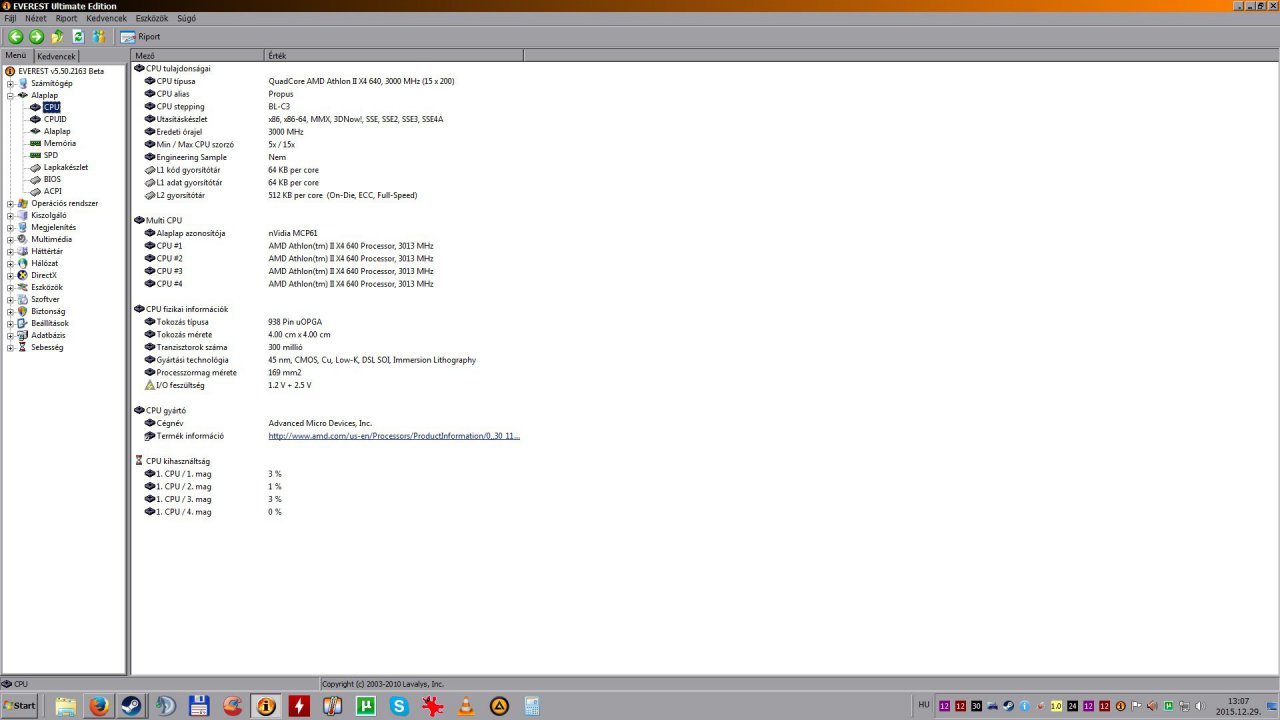The image size is (1280, 720).
Task: Switch to the Kedvencek tab in sidebar
Action: 56,57
